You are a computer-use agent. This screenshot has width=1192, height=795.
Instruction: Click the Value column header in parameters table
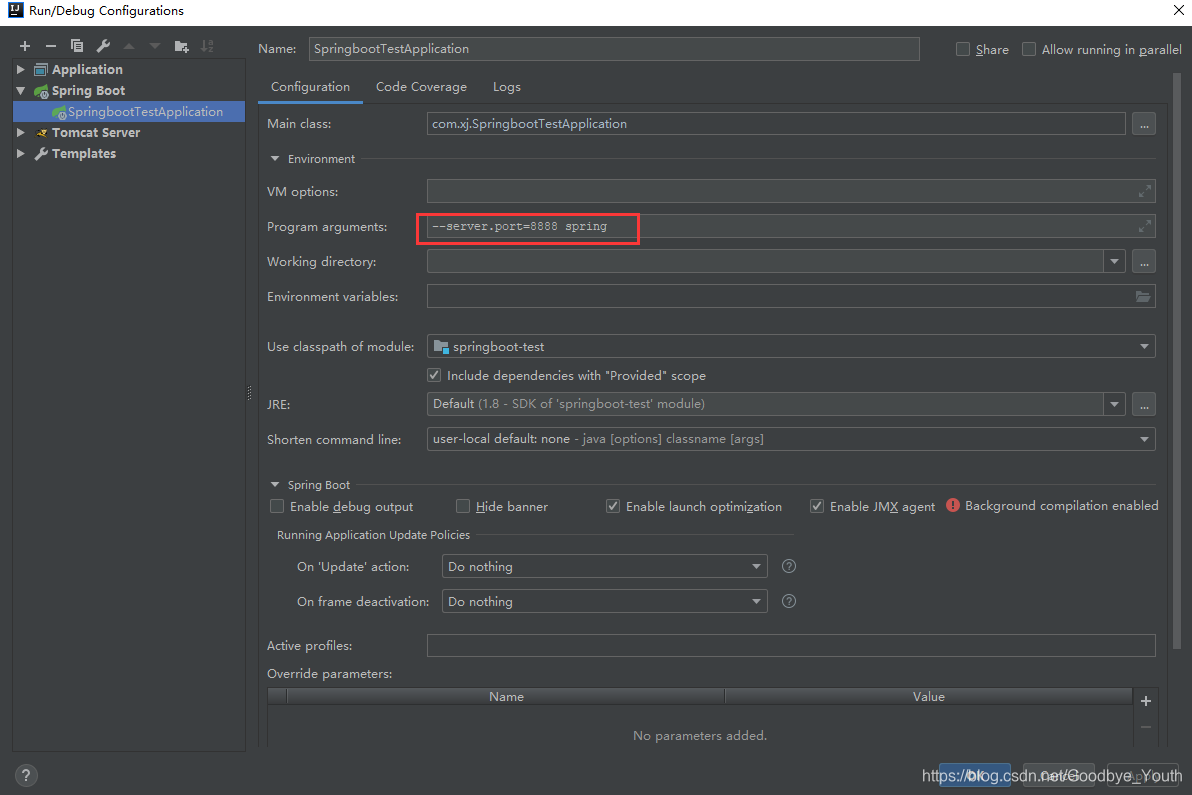928,696
